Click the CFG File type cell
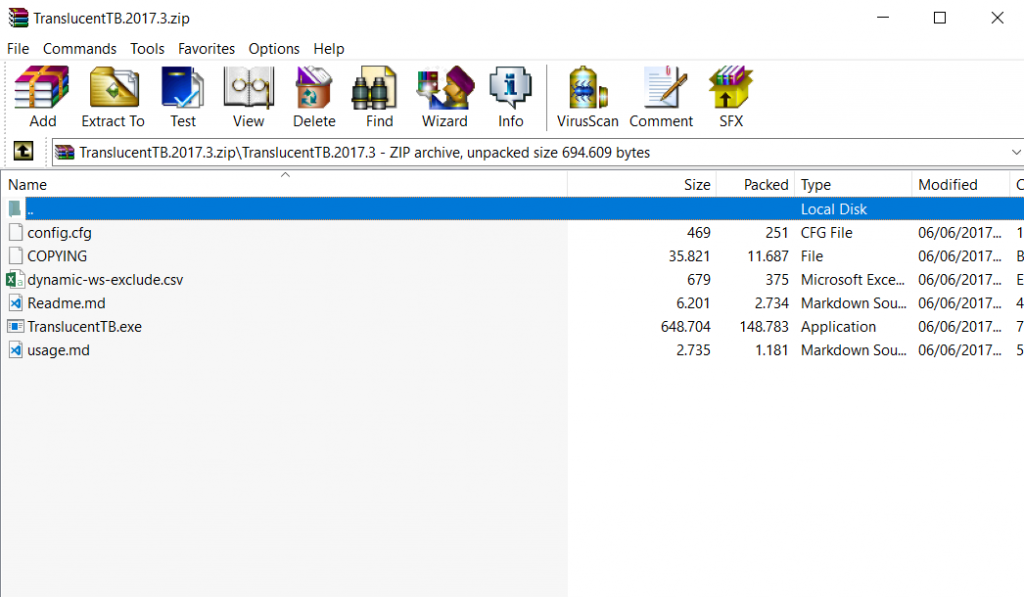 (x=827, y=233)
